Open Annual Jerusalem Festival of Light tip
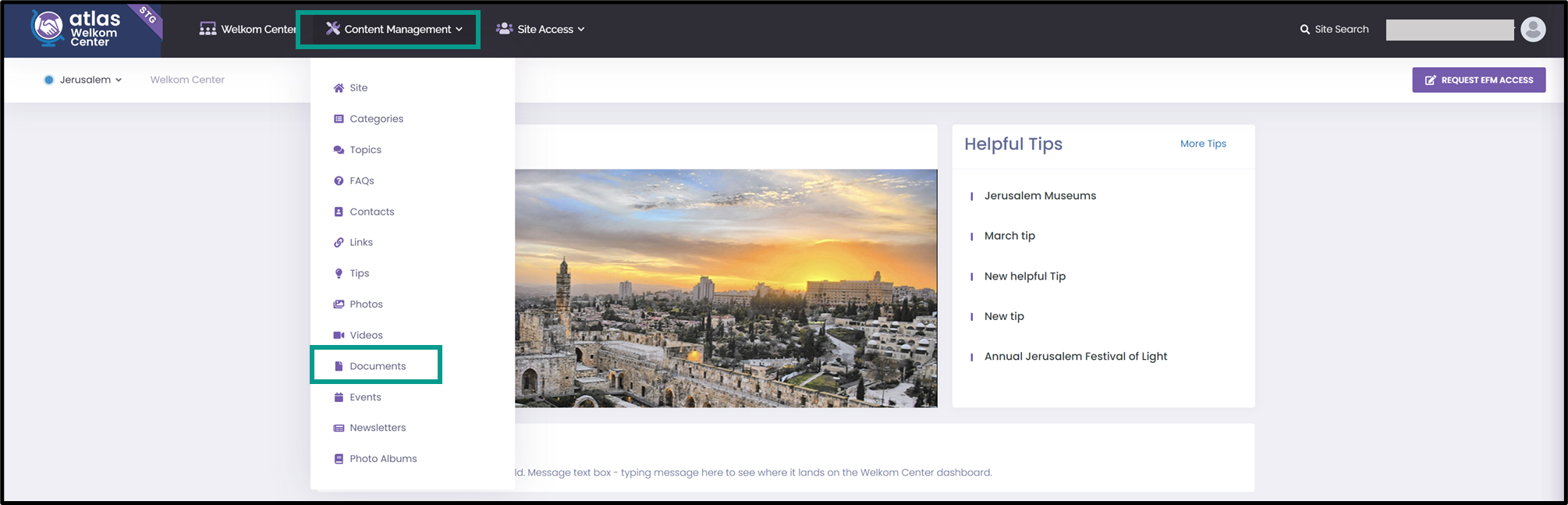 pyautogui.click(x=1076, y=357)
